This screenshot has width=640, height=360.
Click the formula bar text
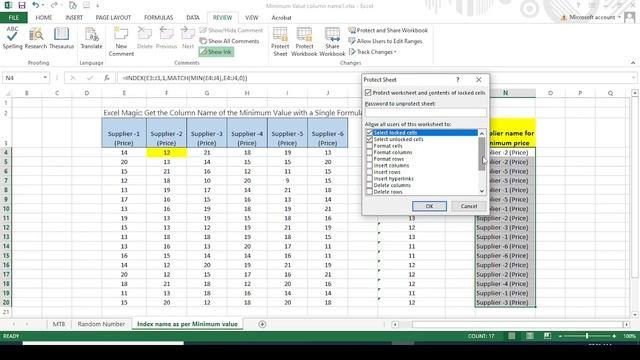coord(184,78)
